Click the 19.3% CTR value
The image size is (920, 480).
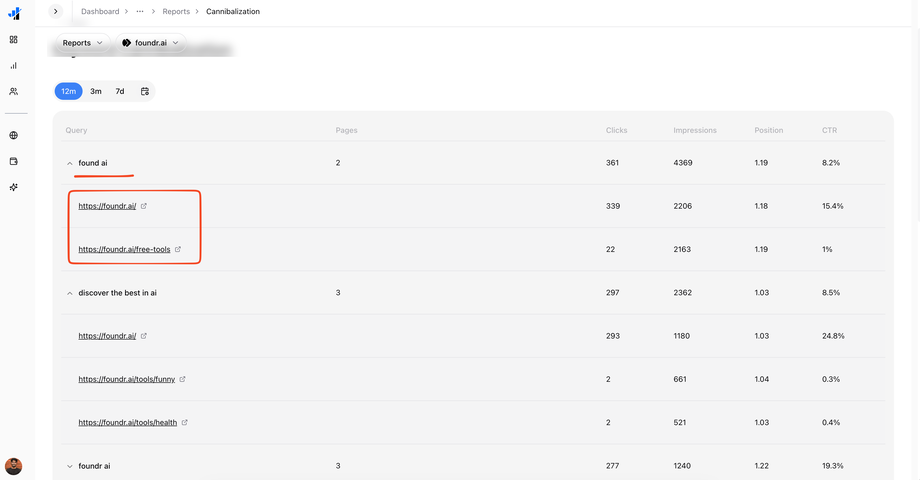click(833, 466)
